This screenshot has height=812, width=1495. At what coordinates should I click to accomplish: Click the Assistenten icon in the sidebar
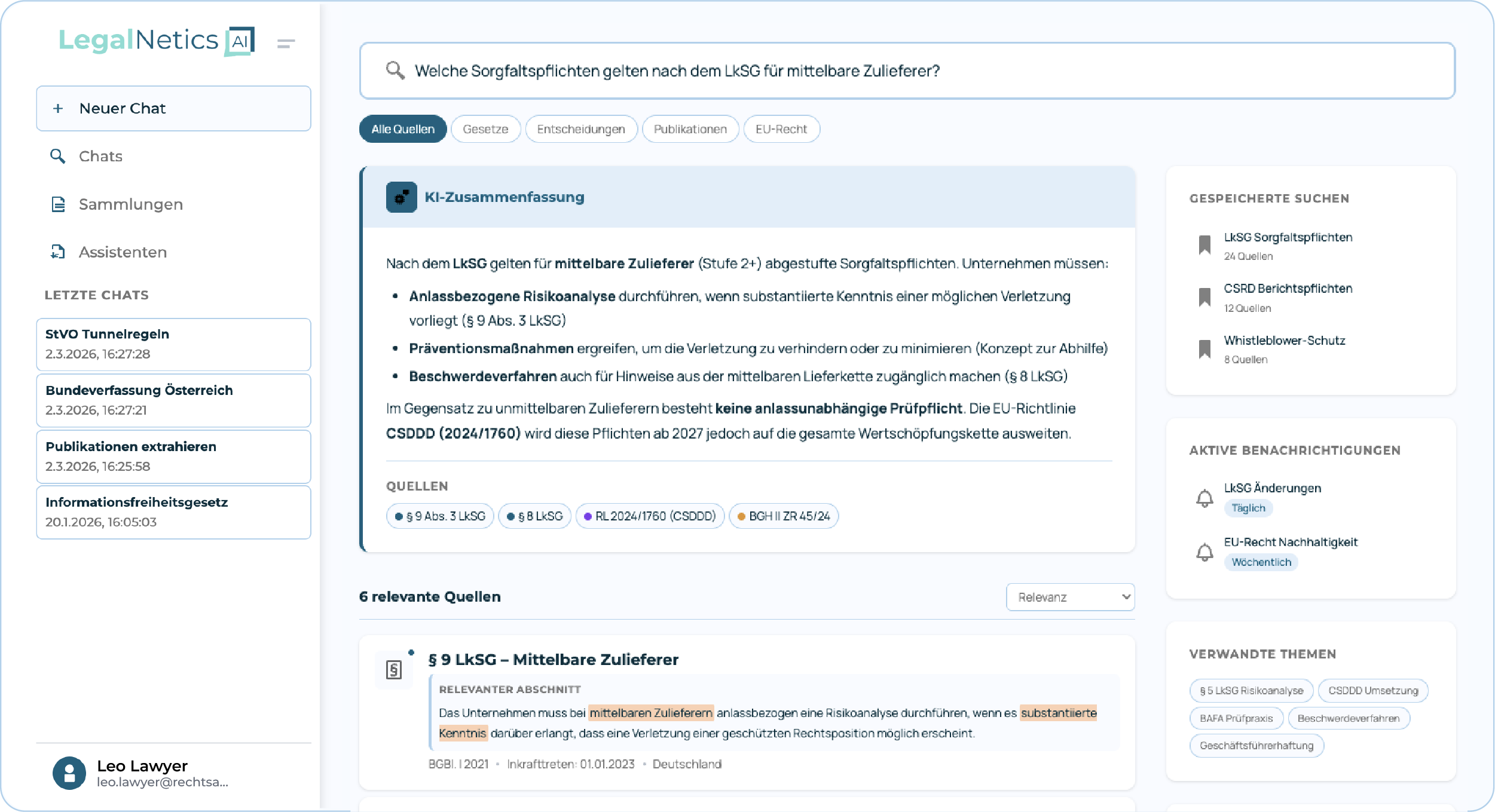(x=58, y=252)
